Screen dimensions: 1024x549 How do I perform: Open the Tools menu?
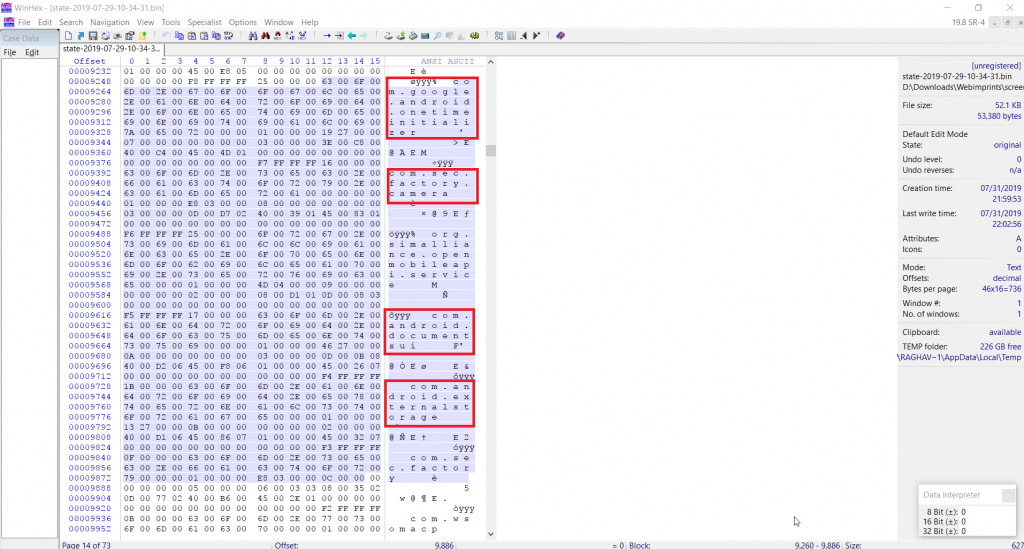pyautogui.click(x=171, y=22)
